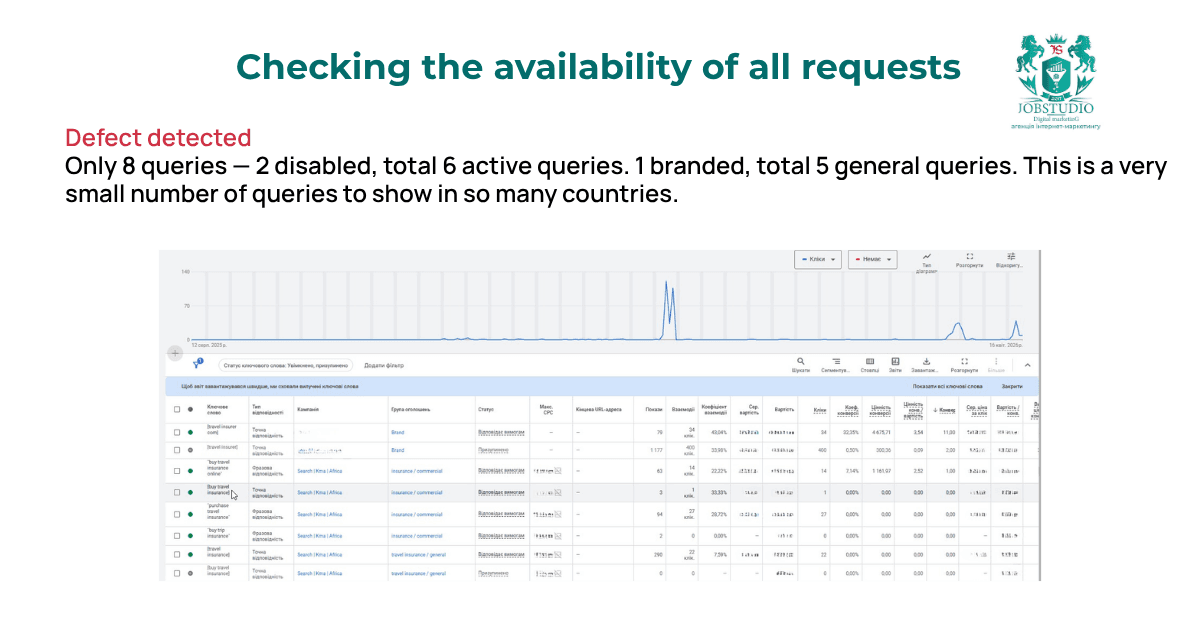This screenshot has width=1200, height=628.
Task: Click the green status dot for [travel insurer com]
Action: 190,432
